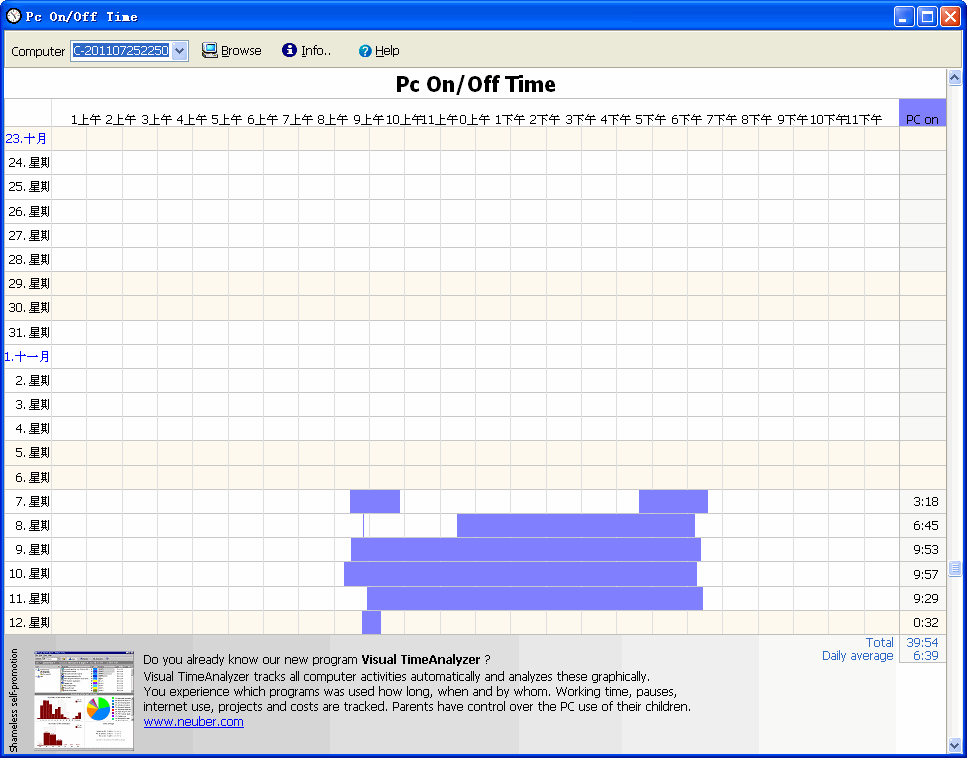This screenshot has height=758, width=967.
Task: Click the 5下午 hour header
Action: 651,120
